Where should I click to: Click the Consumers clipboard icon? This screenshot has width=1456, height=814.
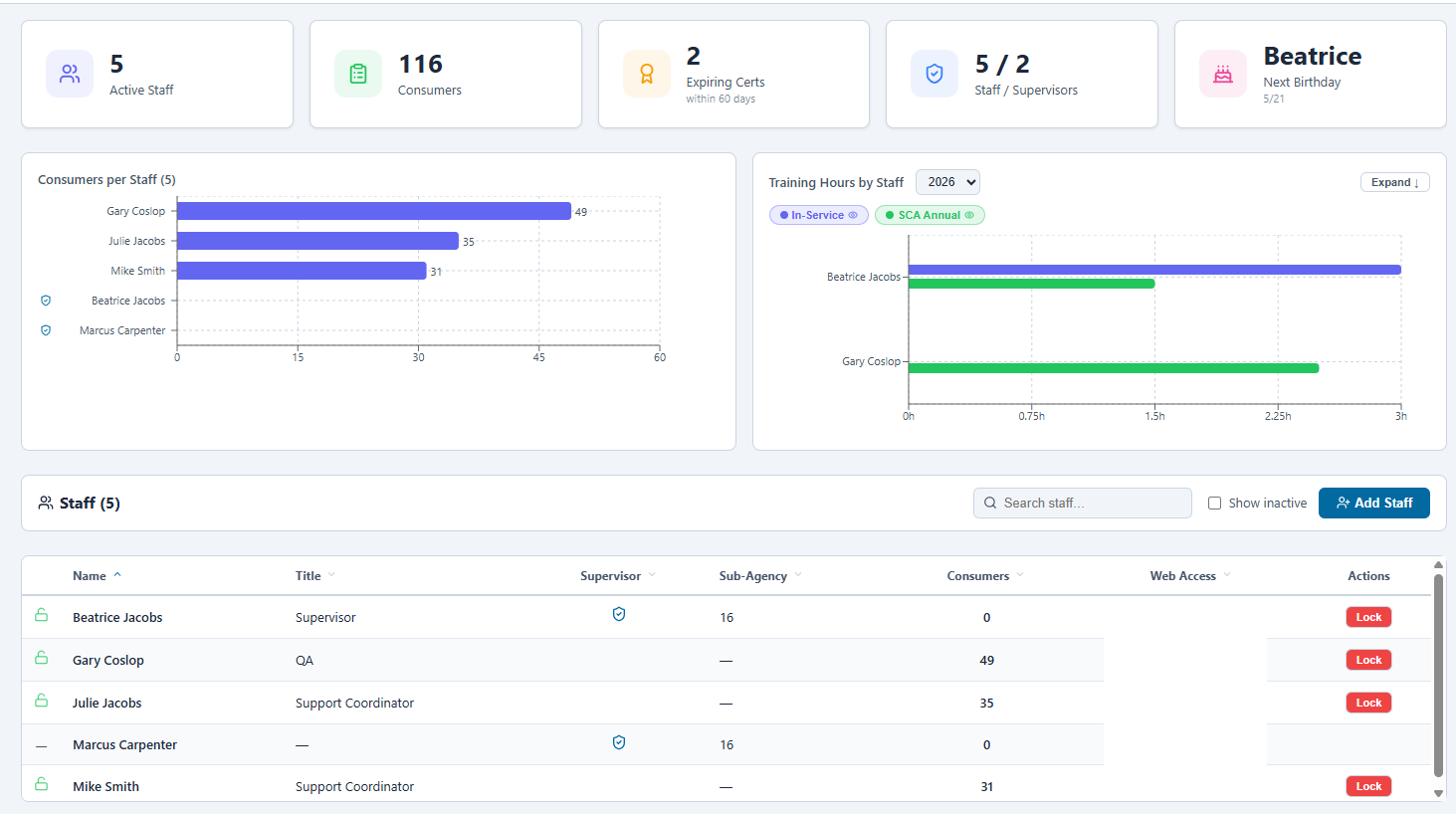point(358,74)
